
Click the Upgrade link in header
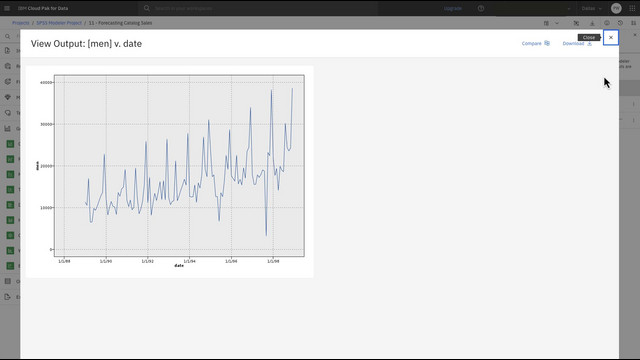(453, 8)
